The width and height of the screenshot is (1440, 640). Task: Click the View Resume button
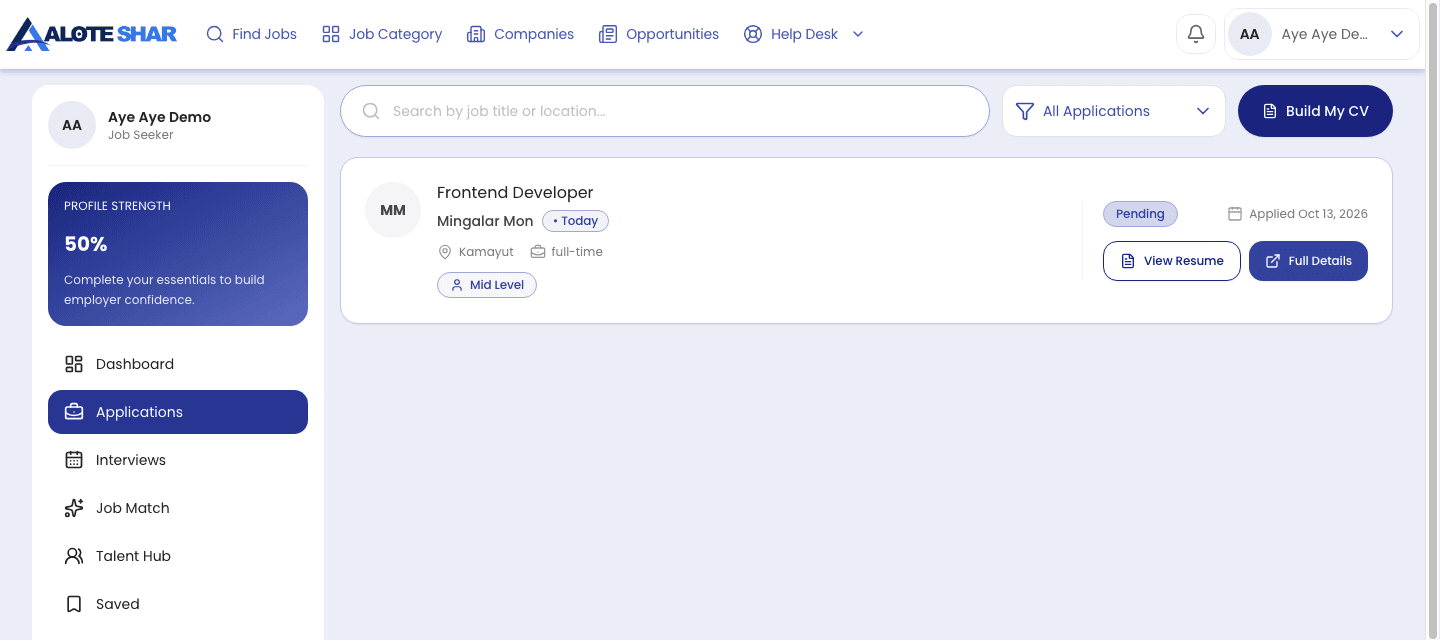1172,261
